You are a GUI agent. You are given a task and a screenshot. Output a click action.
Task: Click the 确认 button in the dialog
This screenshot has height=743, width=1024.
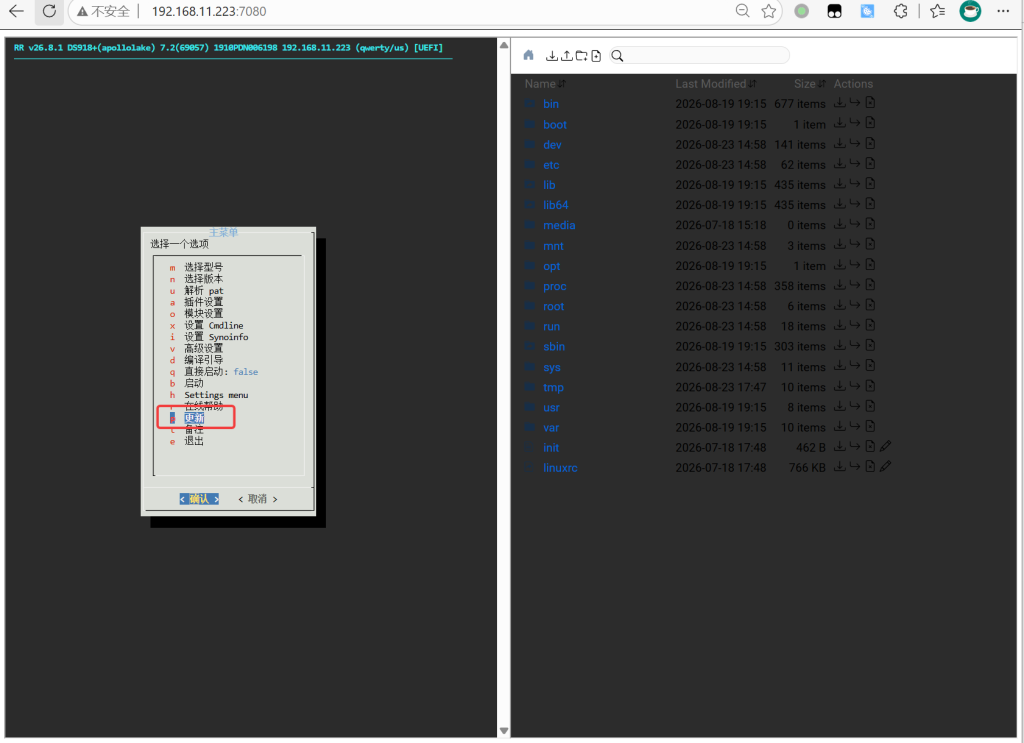click(x=199, y=499)
